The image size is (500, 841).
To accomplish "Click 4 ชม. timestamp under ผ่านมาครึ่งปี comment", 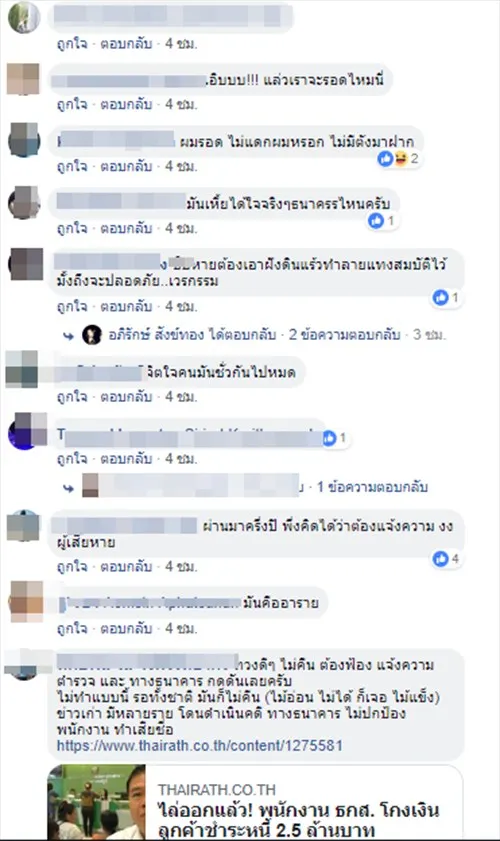I will pos(181,566).
